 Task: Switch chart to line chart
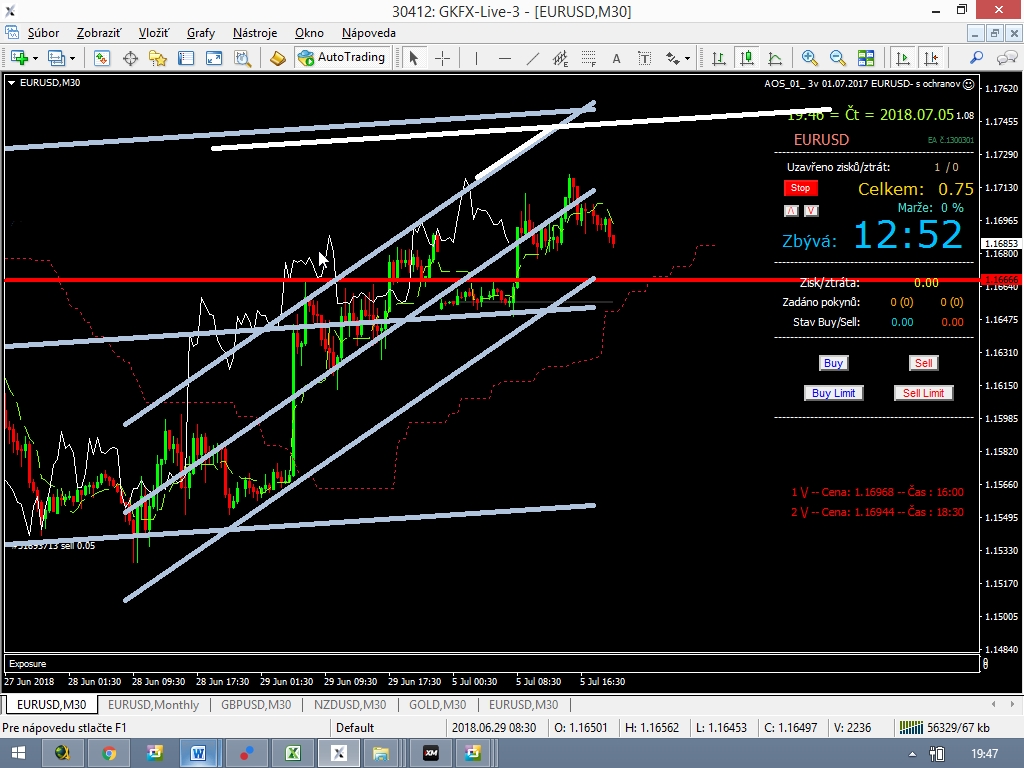point(775,58)
